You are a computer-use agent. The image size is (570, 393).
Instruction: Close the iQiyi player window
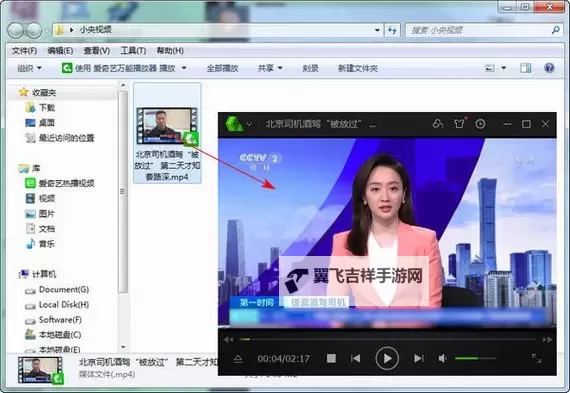[x=545, y=124]
